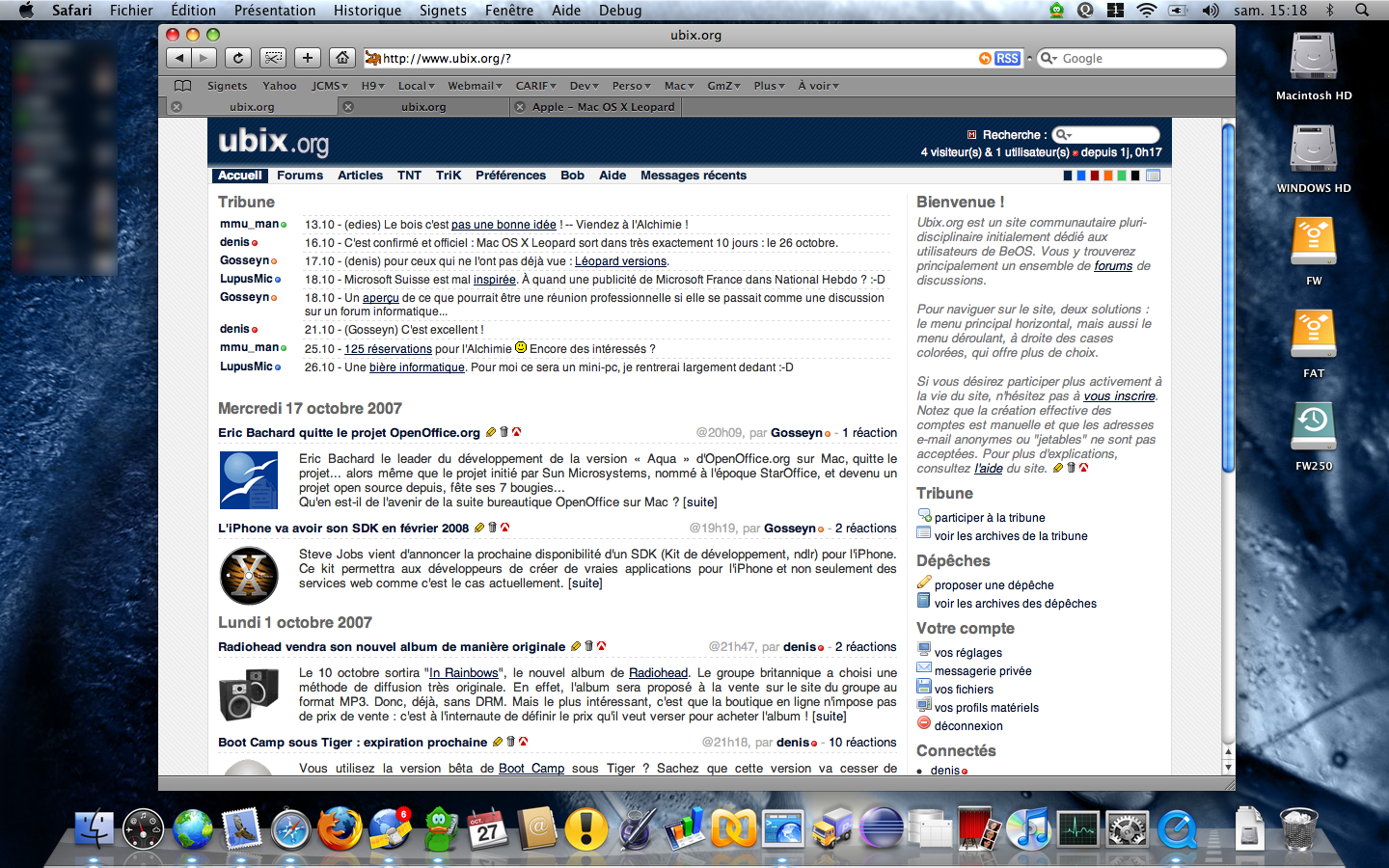Open the Historique menu
The image size is (1389, 868).
point(368,11)
